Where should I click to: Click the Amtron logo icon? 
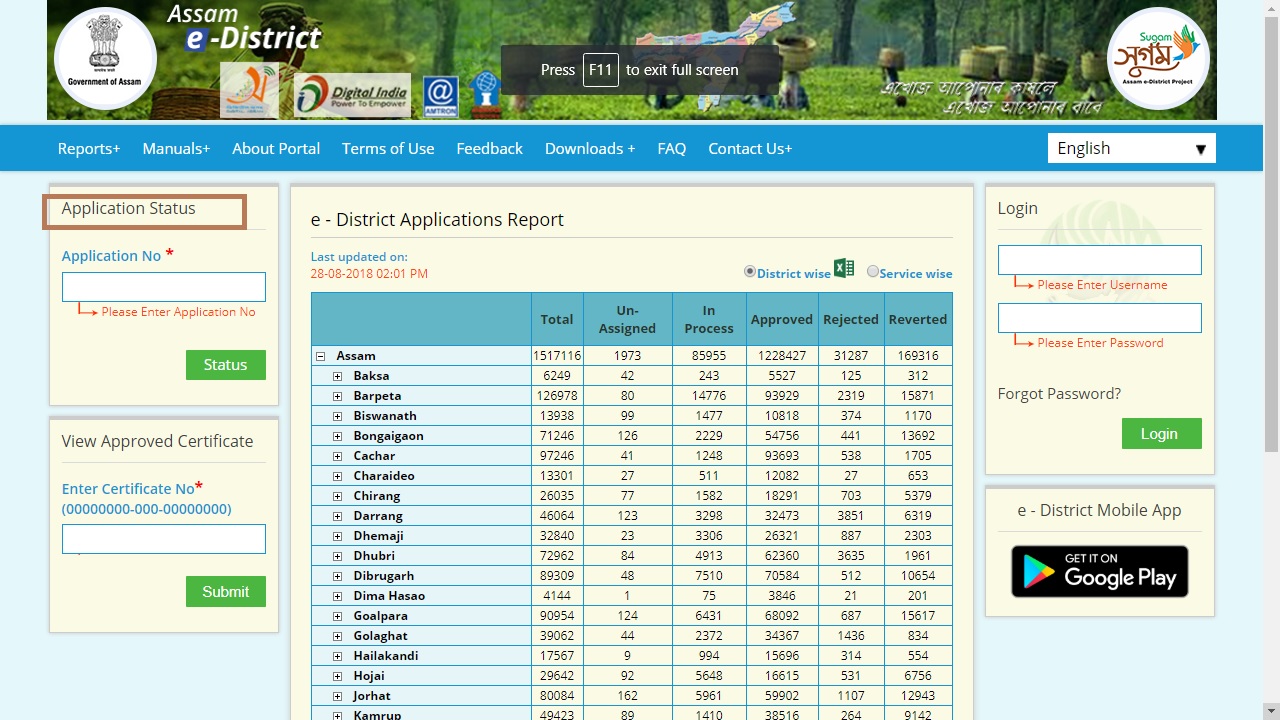pyautogui.click(x=441, y=96)
